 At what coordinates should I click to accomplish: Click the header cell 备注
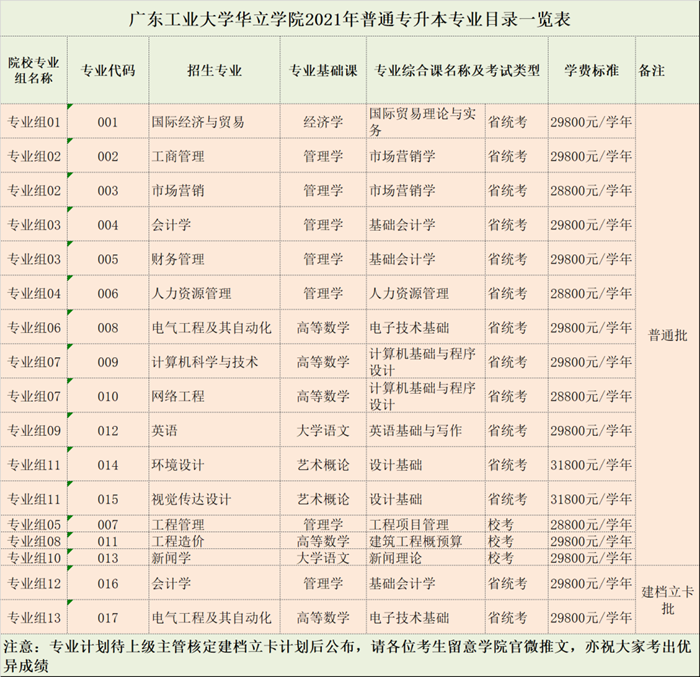pyautogui.click(x=667, y=70)
